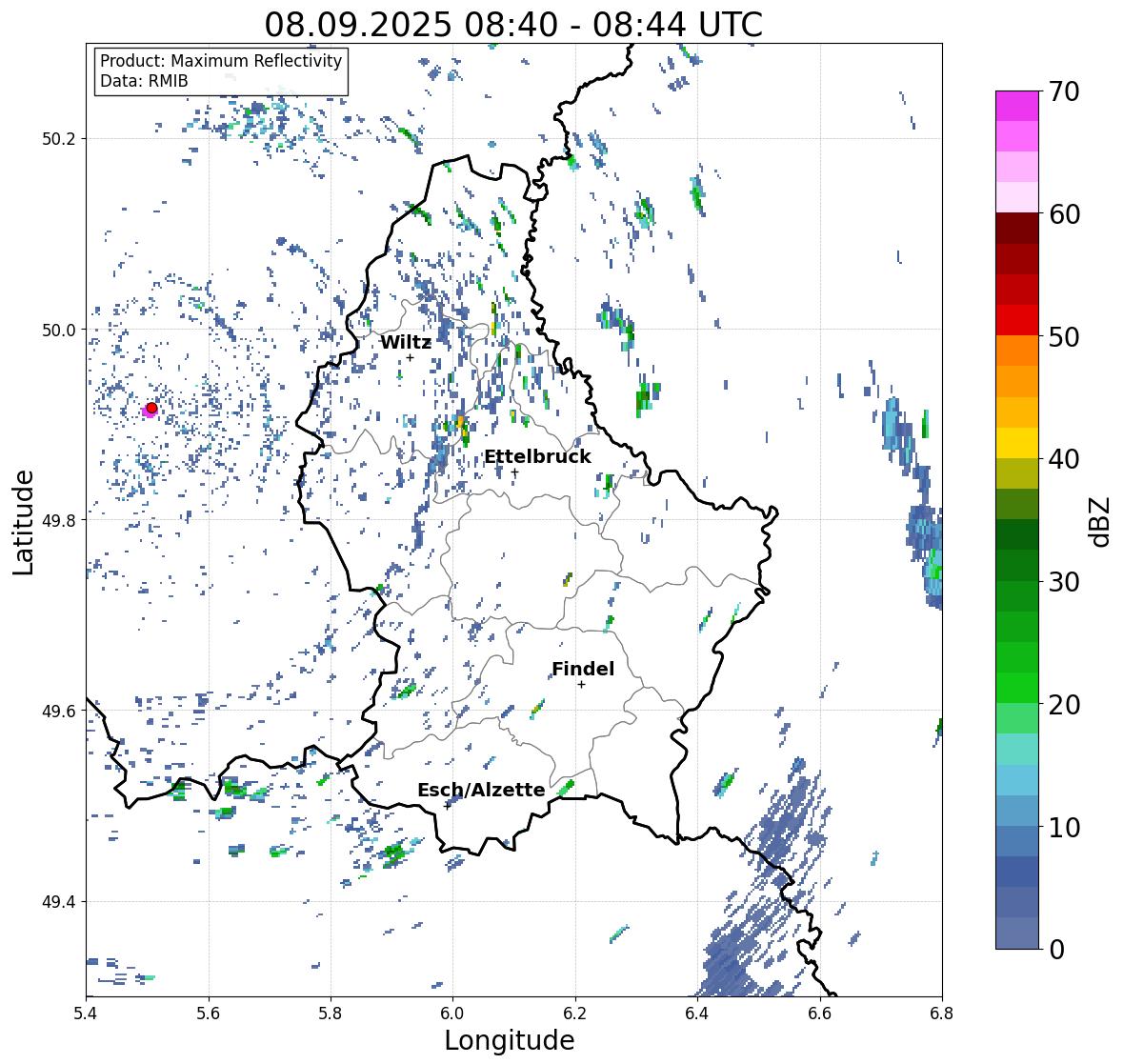Click the Ettelbruck city label
Screen dimensions: 1123x1064
click(x=537, y=457)
